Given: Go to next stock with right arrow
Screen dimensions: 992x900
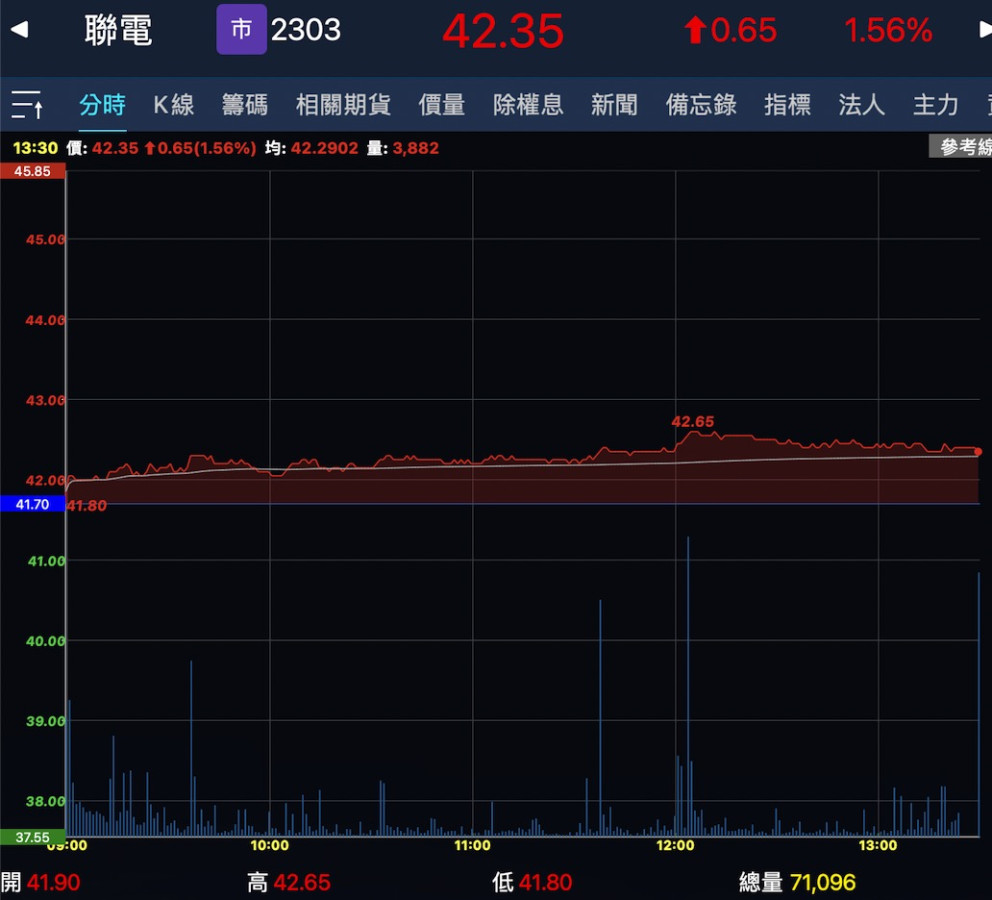Looking at the screenshot, I should tap(984, 30).
